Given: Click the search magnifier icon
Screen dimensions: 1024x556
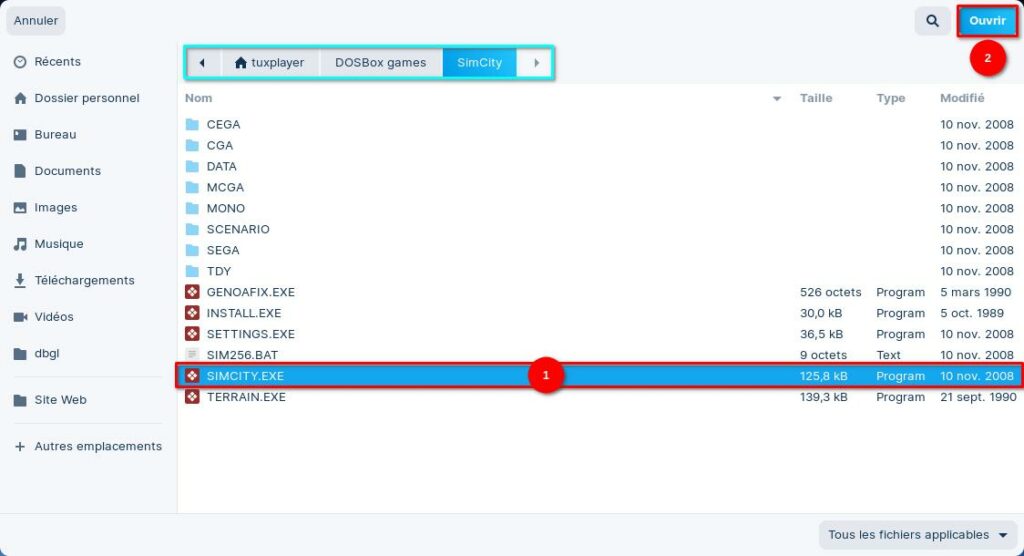Looking at the screenshot, I should pos(932,20).
